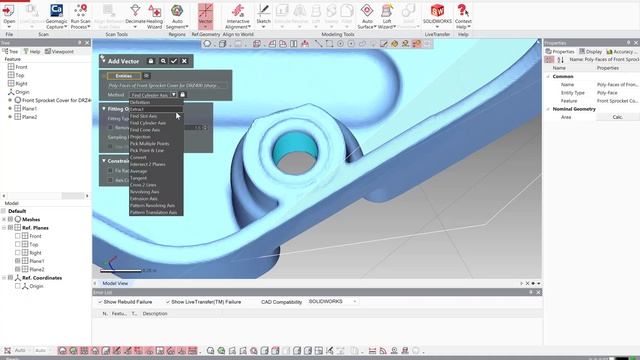Toggle Show LiveTransfer(TM) Failure option
640x360 pixels.
(203, 302)
